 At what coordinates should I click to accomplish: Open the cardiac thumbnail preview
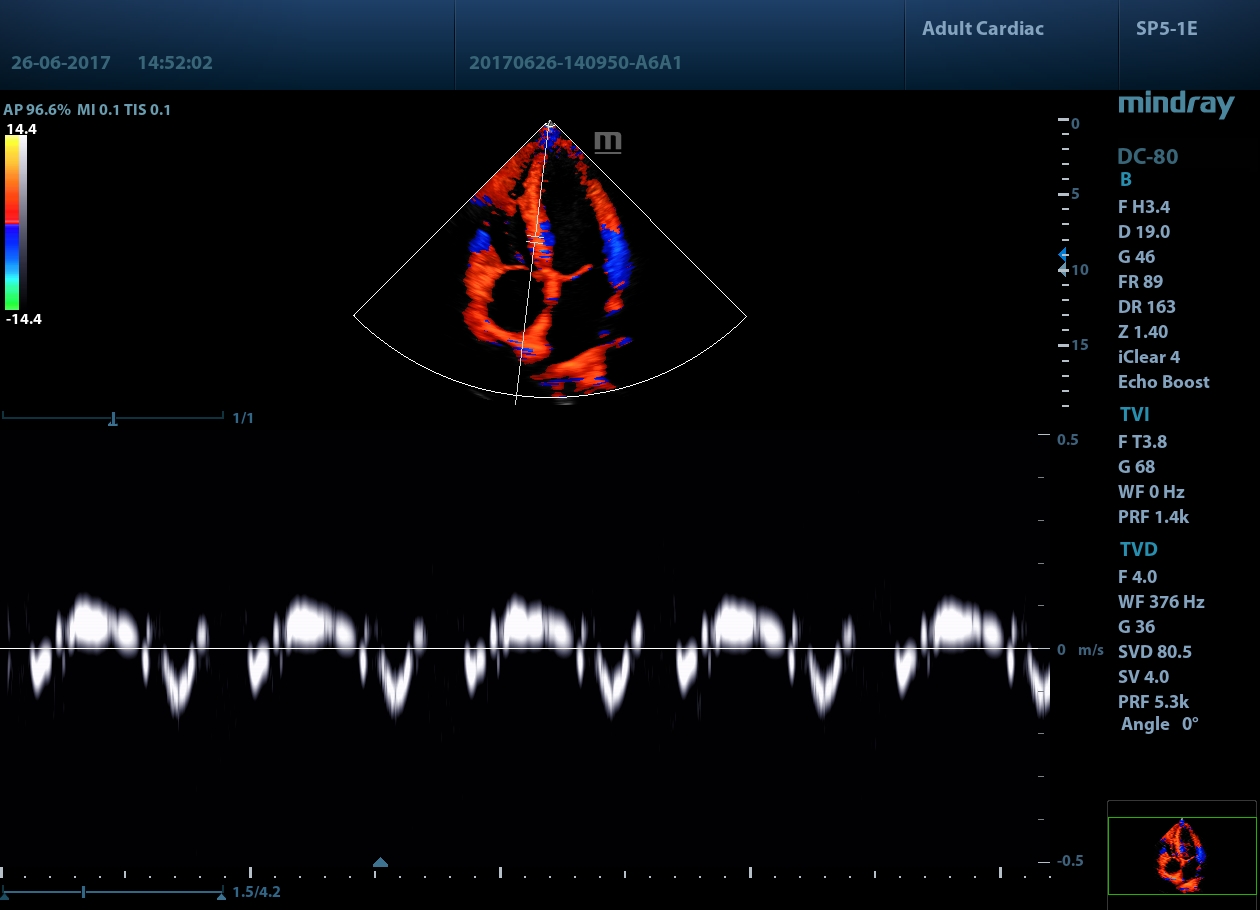(x=1181, y=856)
